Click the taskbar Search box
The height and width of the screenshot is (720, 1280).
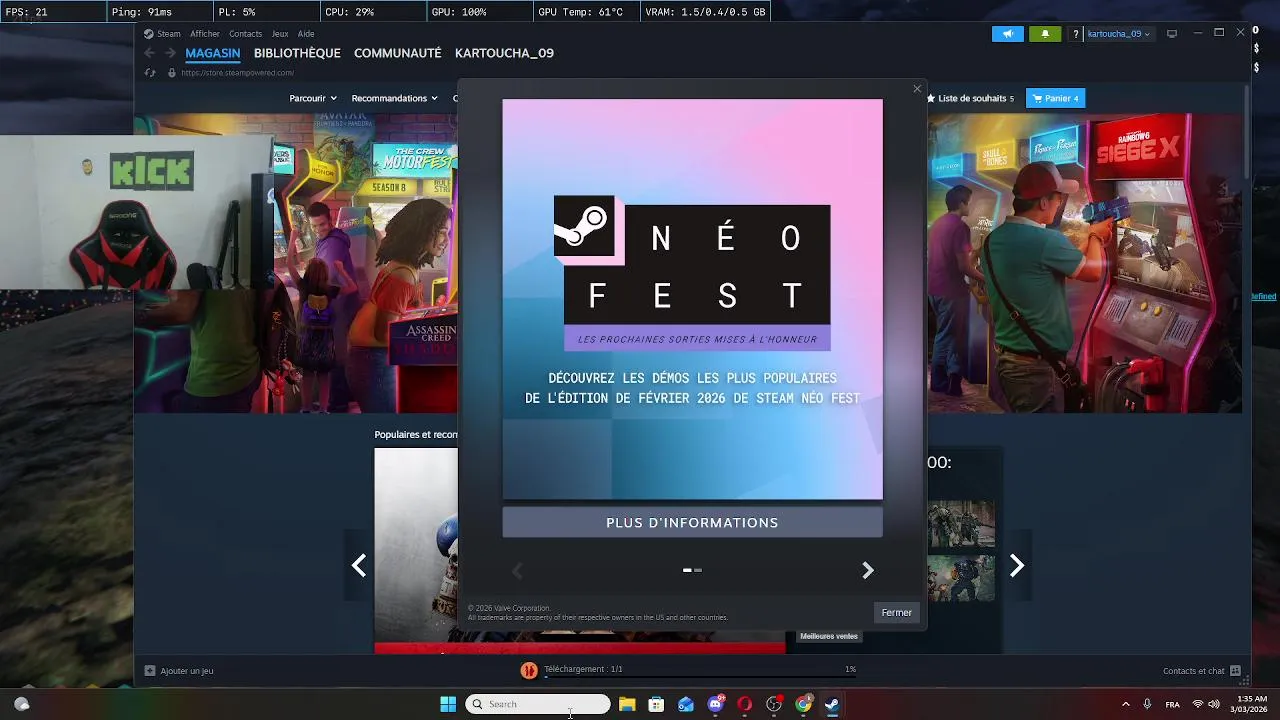[x=538, y=704]
